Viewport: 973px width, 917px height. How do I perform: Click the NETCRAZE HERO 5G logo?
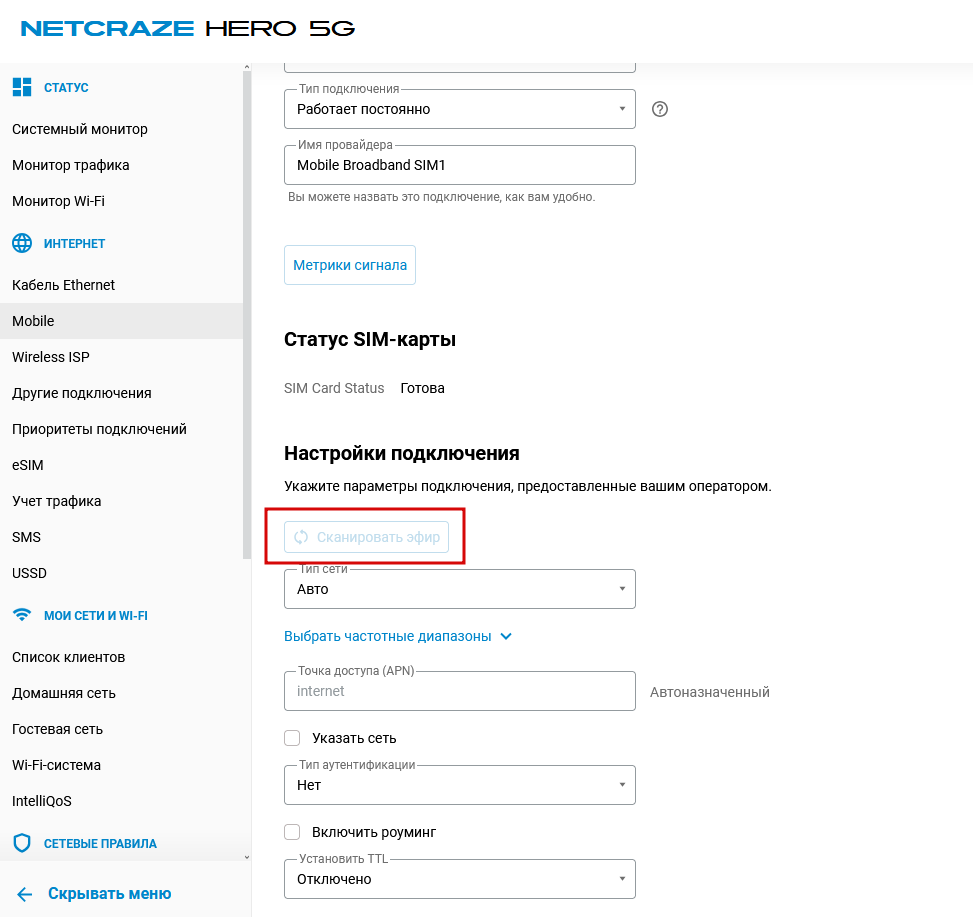pyautogui.click(x=188, y=28)
